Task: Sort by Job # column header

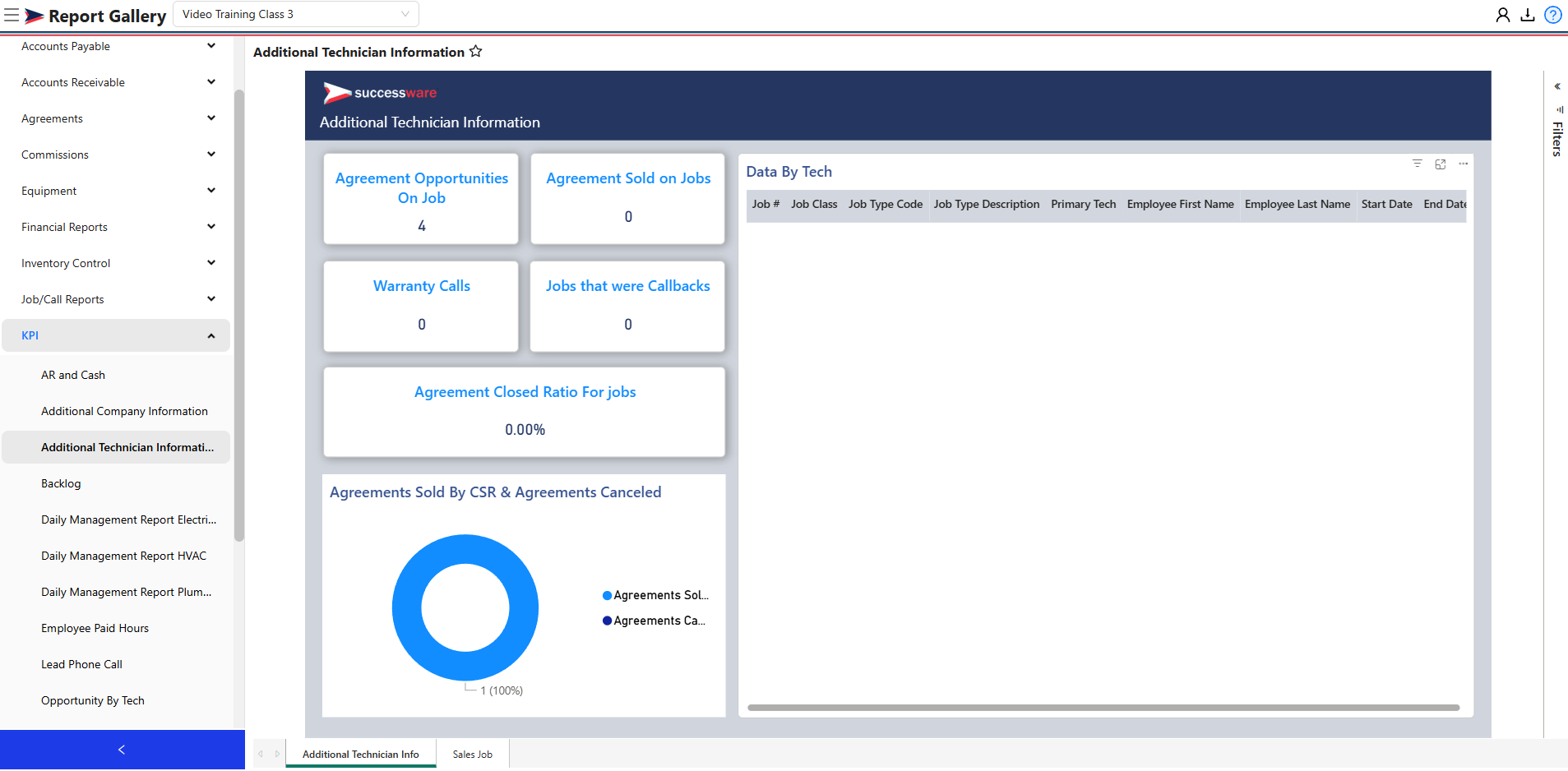Action: (765, 204)
